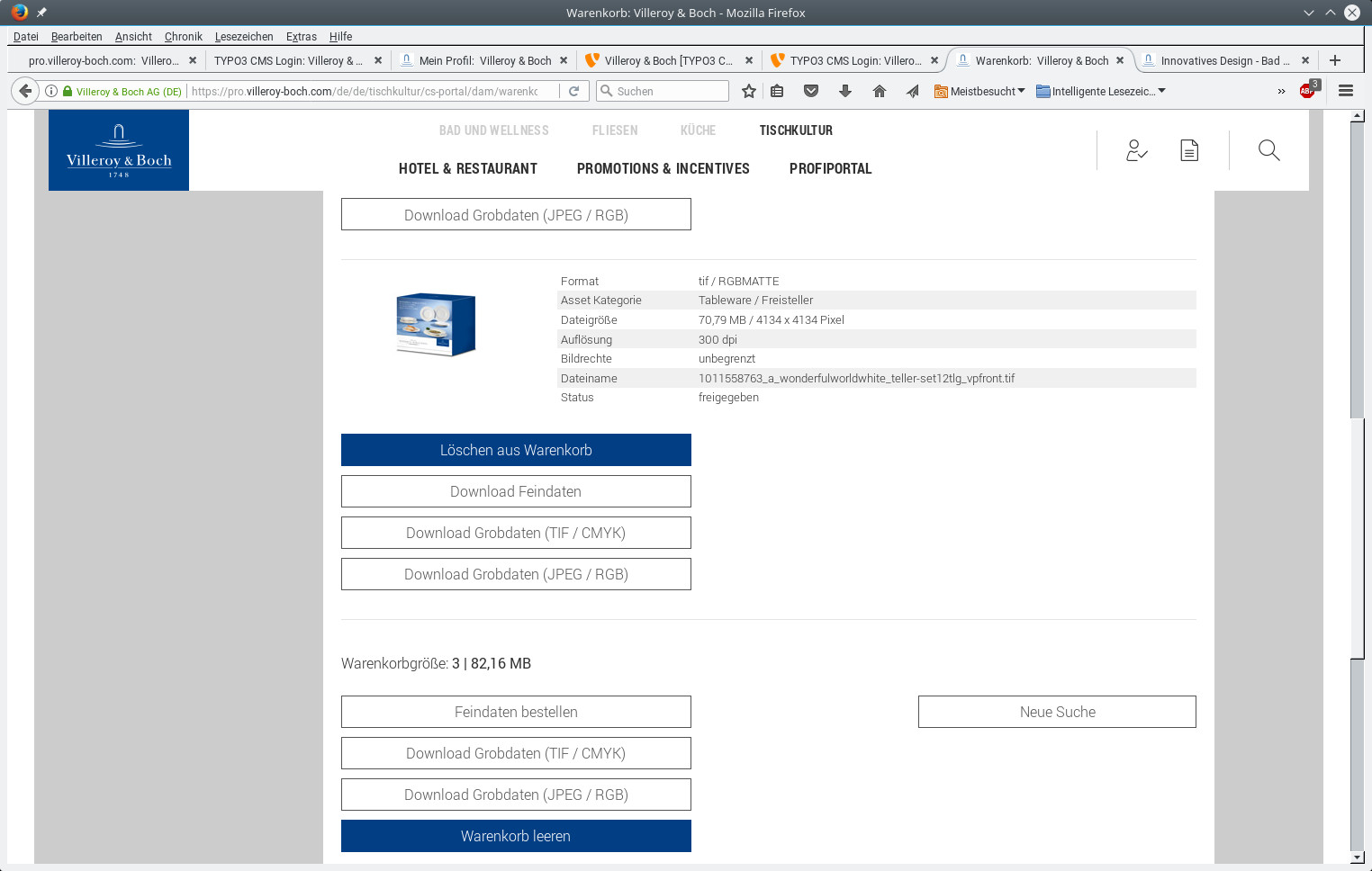Open a new tab with plus button
The width and height of the screenshot is (1372, 871).
(x=1335, y=60)
